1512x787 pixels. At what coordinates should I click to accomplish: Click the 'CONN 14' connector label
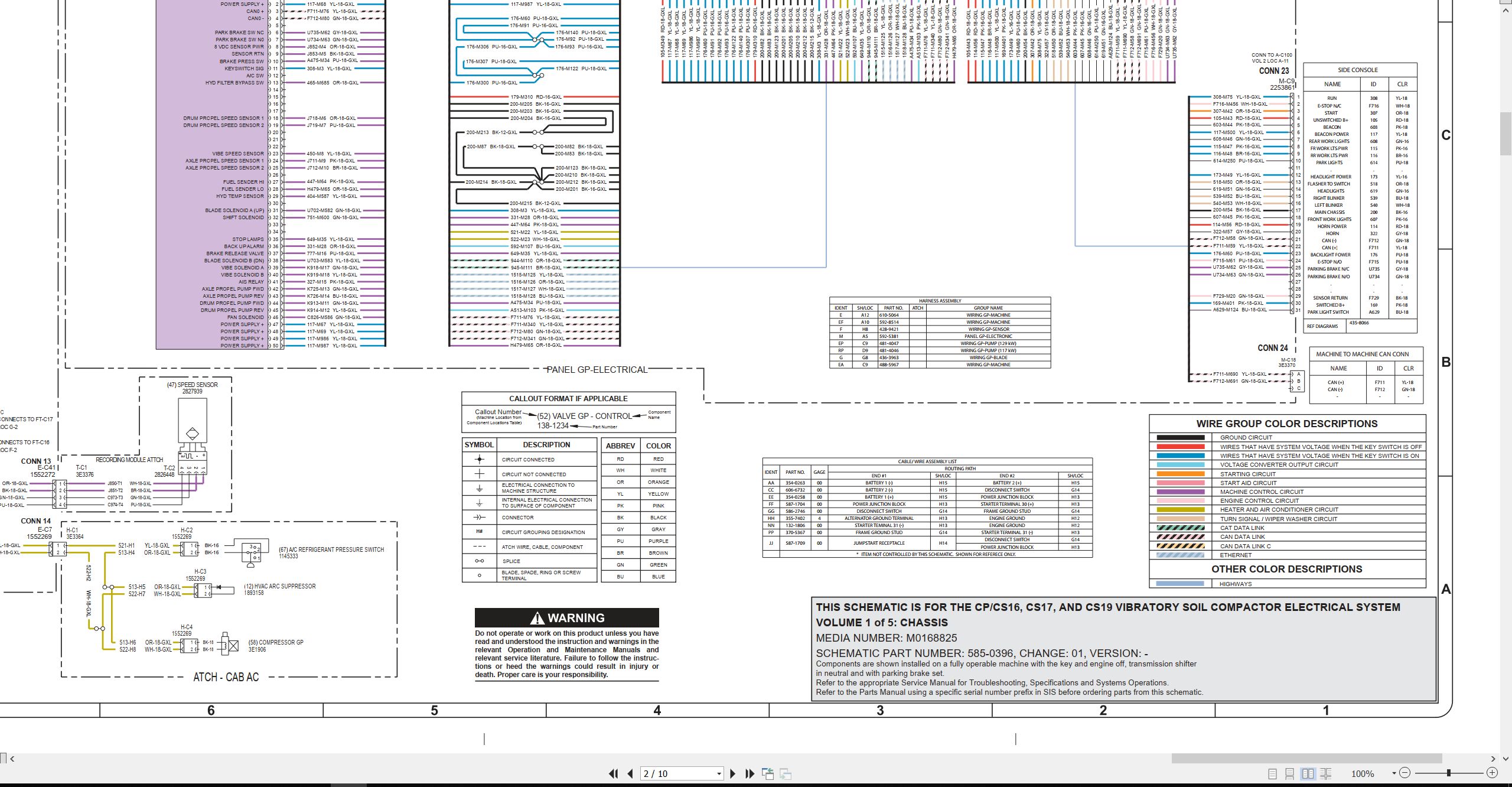pos(36,521)
